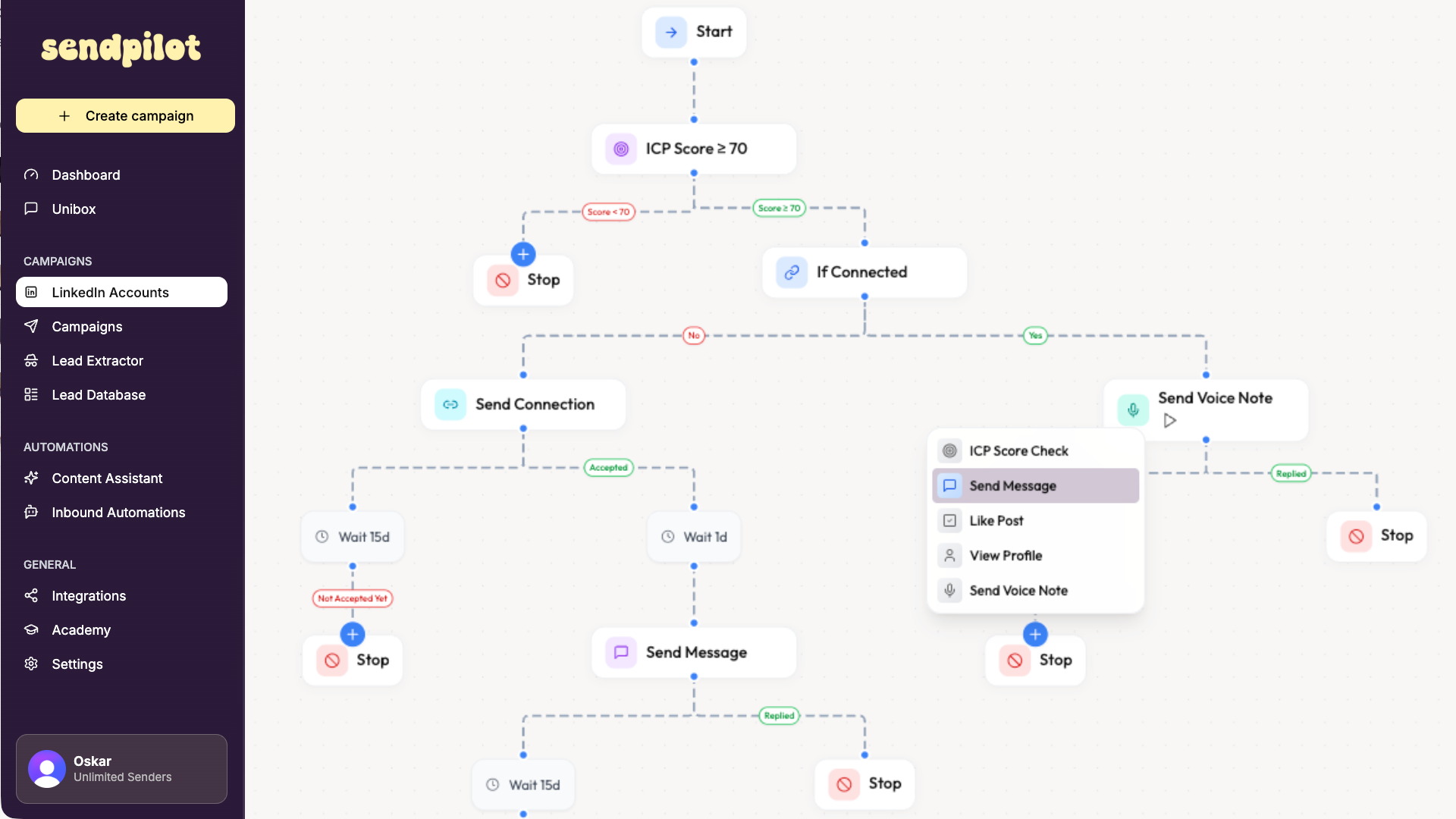Screen dimensions: 1456x819
Task: Click the target icon on ICP Score node
Action: click(621, 149)
